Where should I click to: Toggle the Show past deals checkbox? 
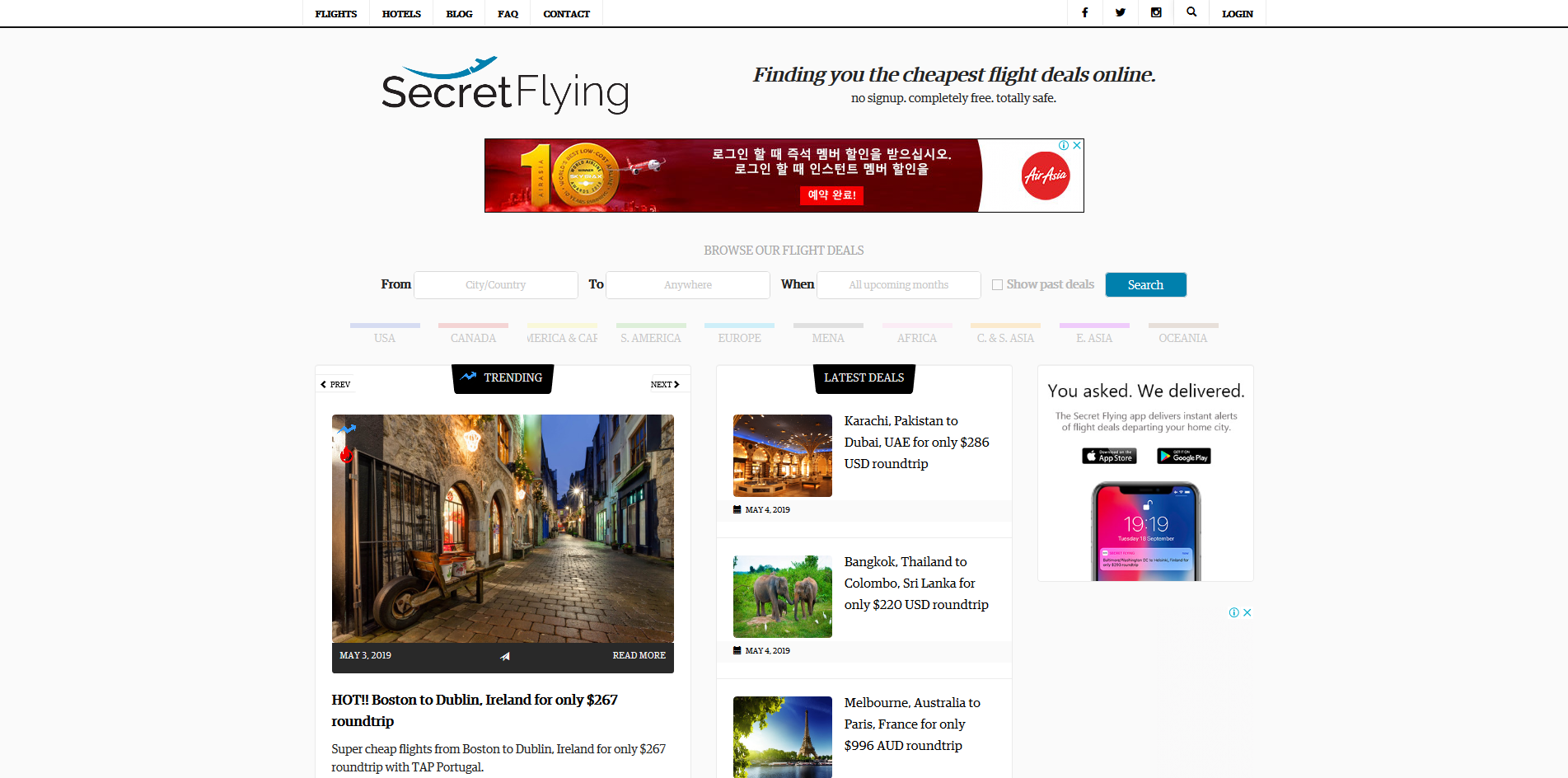pos(997,284)
